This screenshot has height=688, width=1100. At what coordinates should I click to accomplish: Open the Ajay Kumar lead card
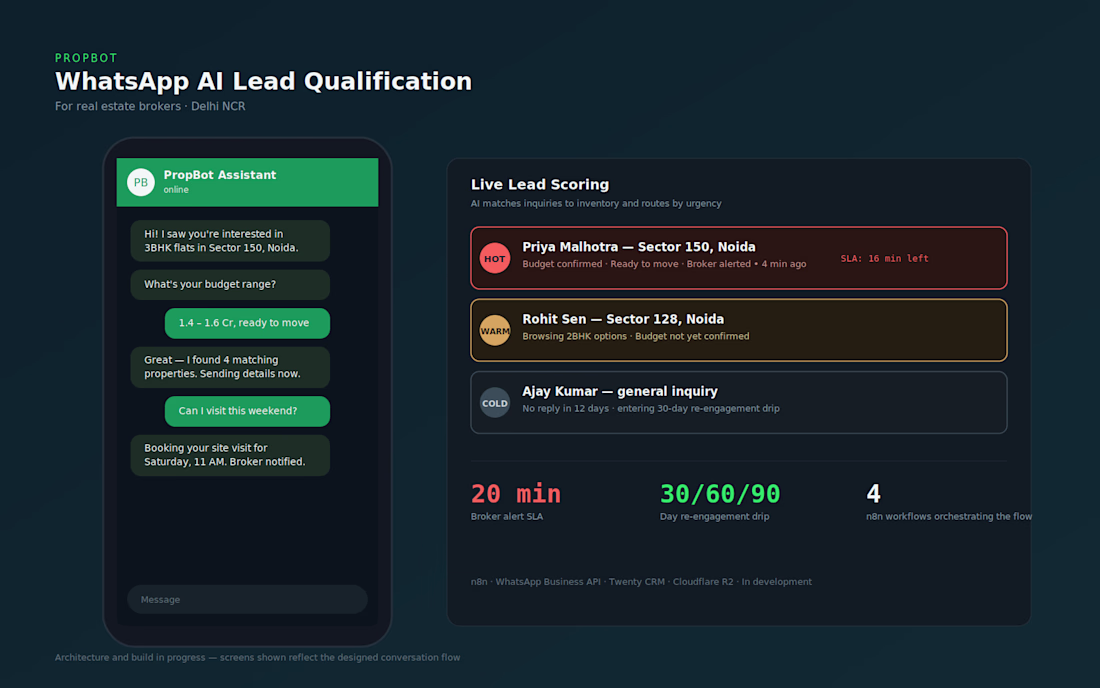[739, 403]
